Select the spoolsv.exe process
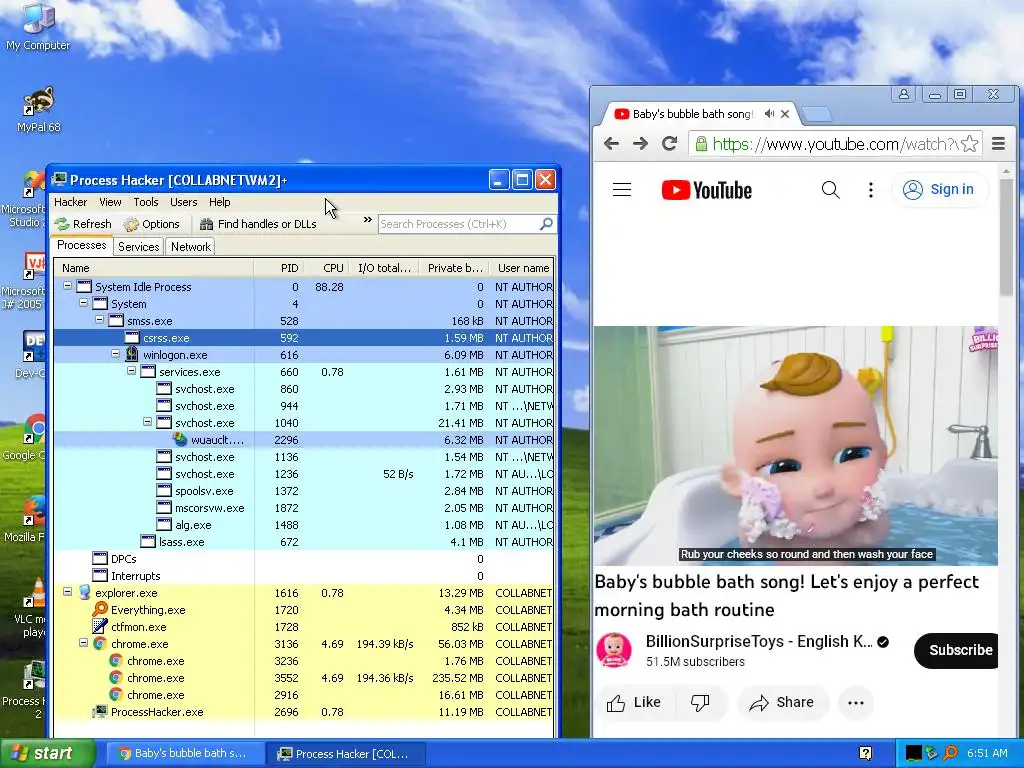Viewport: 1024px width, 768px height. (x=304, y=490)
